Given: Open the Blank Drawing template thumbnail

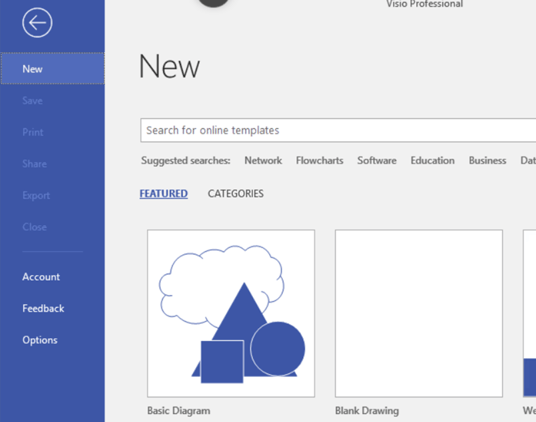Looking at the screenshot, I should (x=419, y=313).
